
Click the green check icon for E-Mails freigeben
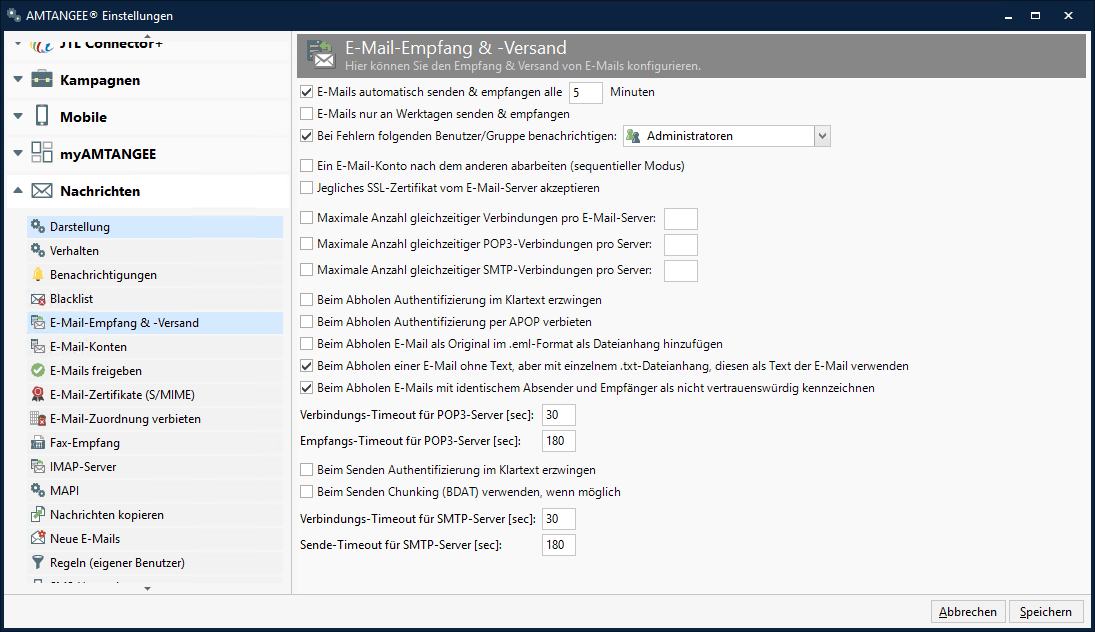pos(38,370)
